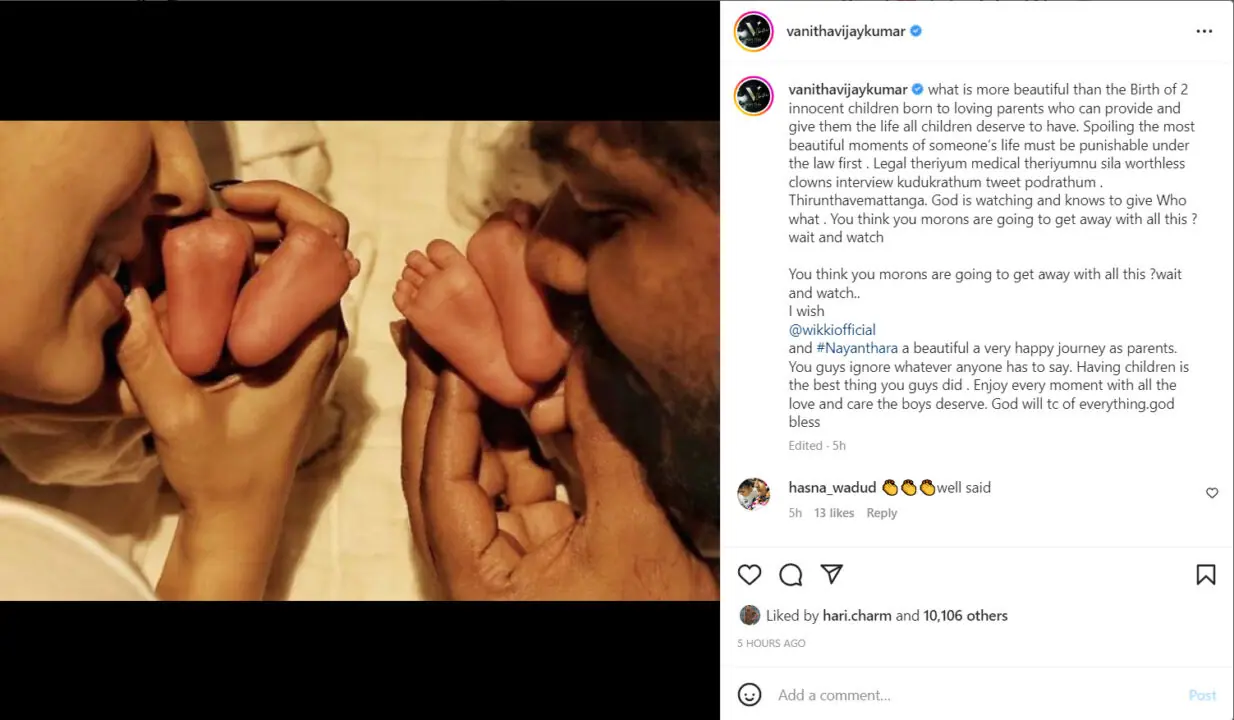The image size is (1234, 720).
Task: View who liked via 10,106 others
Action: (966, 615)
